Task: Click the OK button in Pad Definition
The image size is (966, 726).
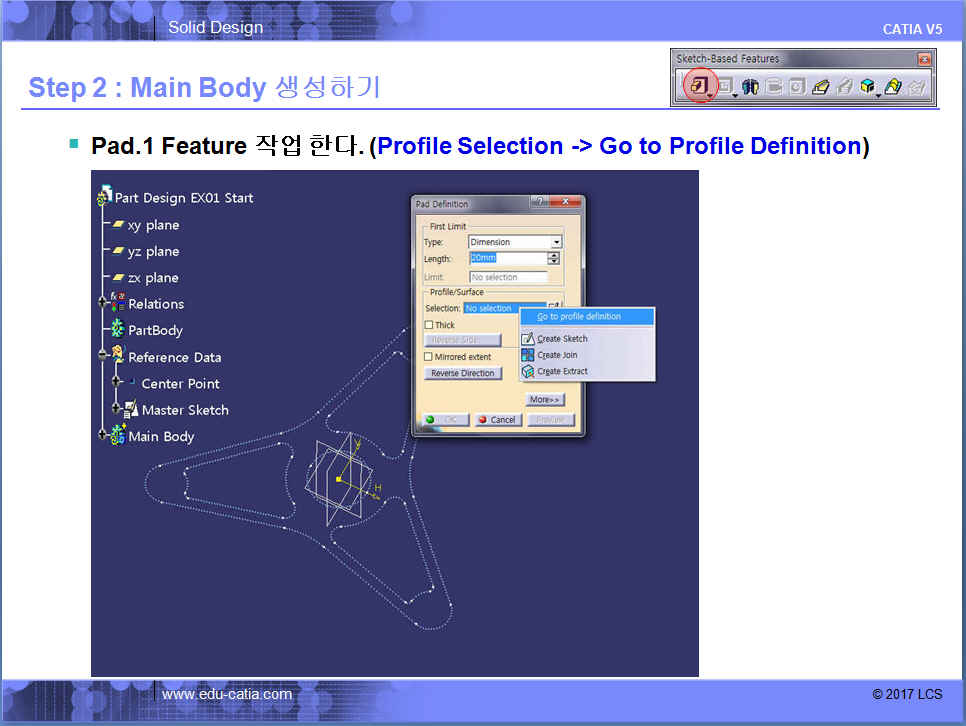Action: point(445,420)
